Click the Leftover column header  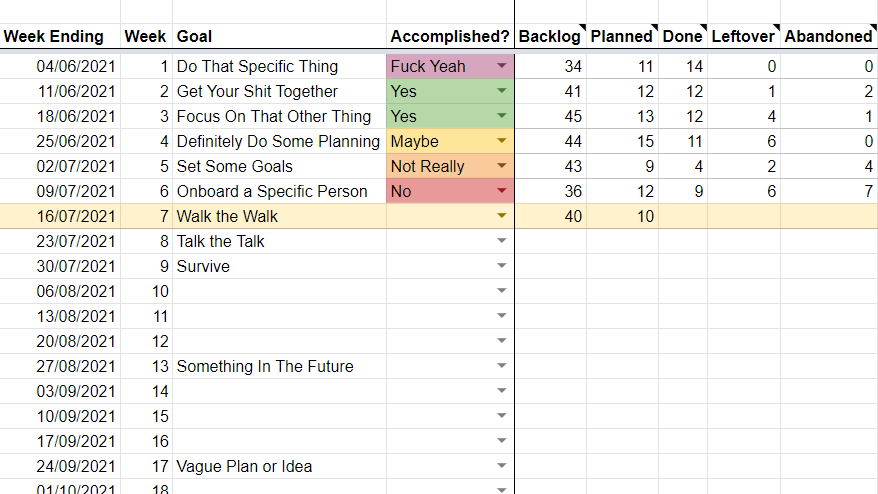(x=744, y=36)
